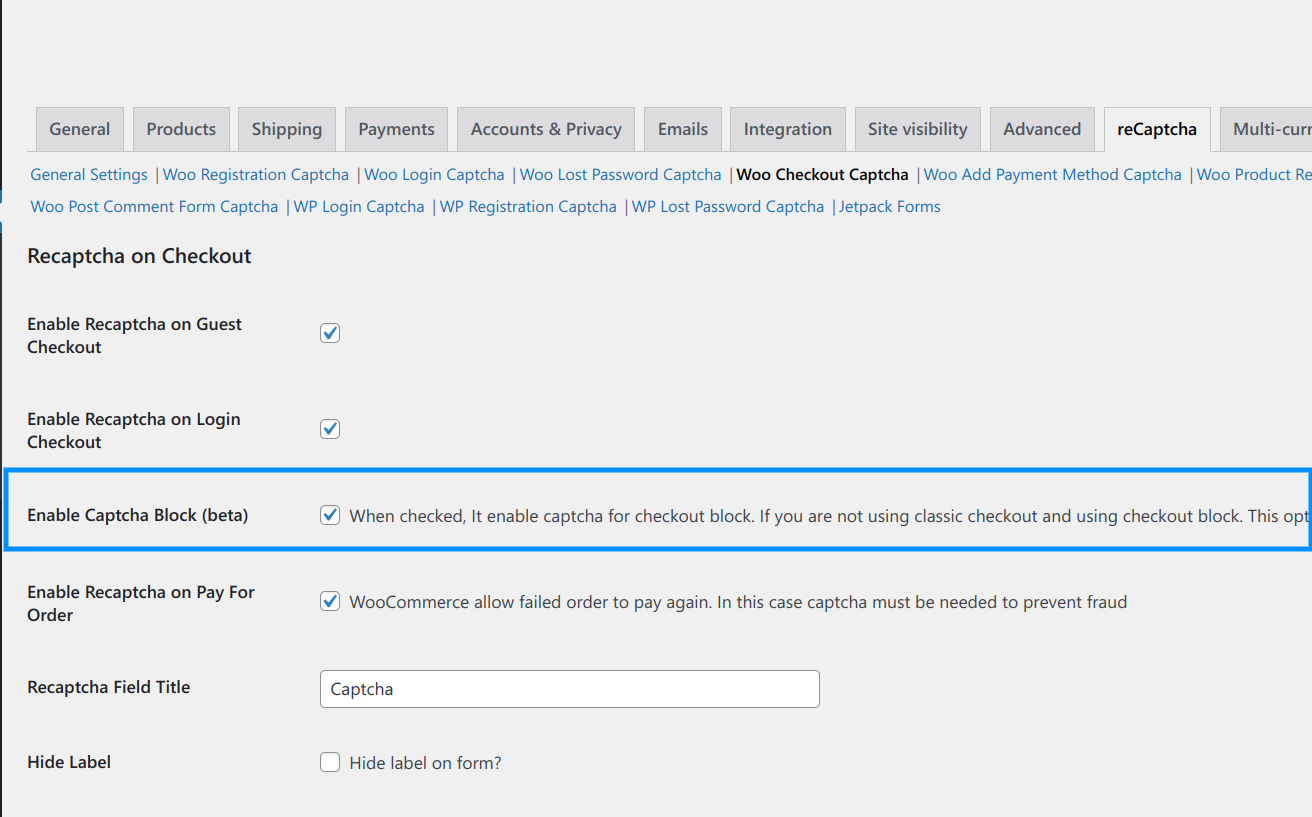Disable Recaptcha on Guest Checkout
Screen dimensions: 1312x817
(329, 332)
